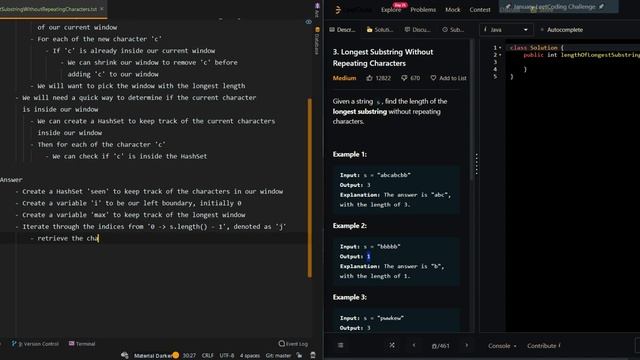Click the status bar icon left of Material Darker
Viewport: 640px width, 360px height.
point(124,356)
